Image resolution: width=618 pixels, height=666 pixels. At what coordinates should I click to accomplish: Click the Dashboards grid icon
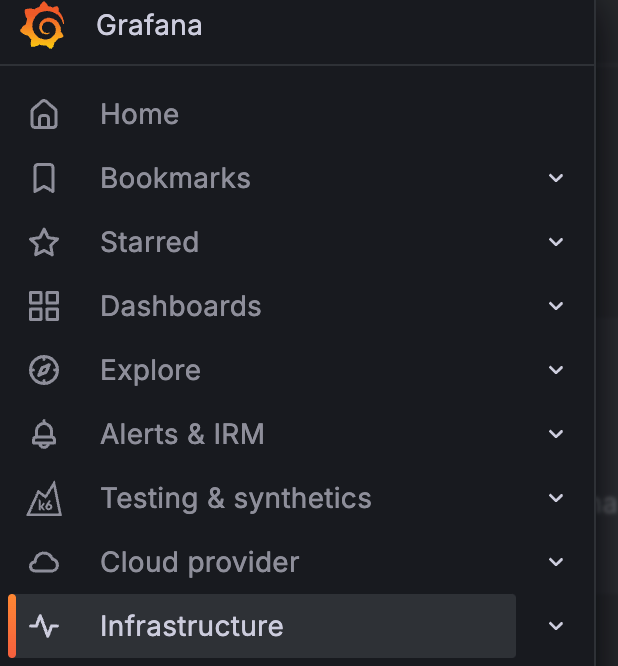click(44, 306)
